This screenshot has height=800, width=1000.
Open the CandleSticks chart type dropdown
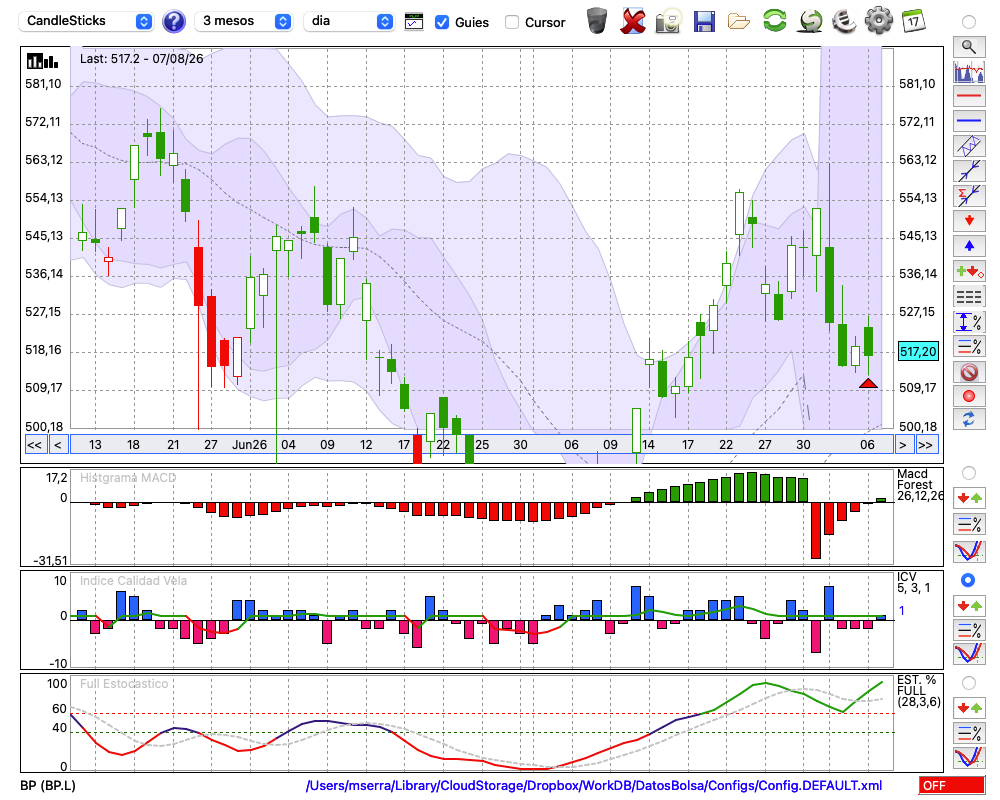[85, 21]
